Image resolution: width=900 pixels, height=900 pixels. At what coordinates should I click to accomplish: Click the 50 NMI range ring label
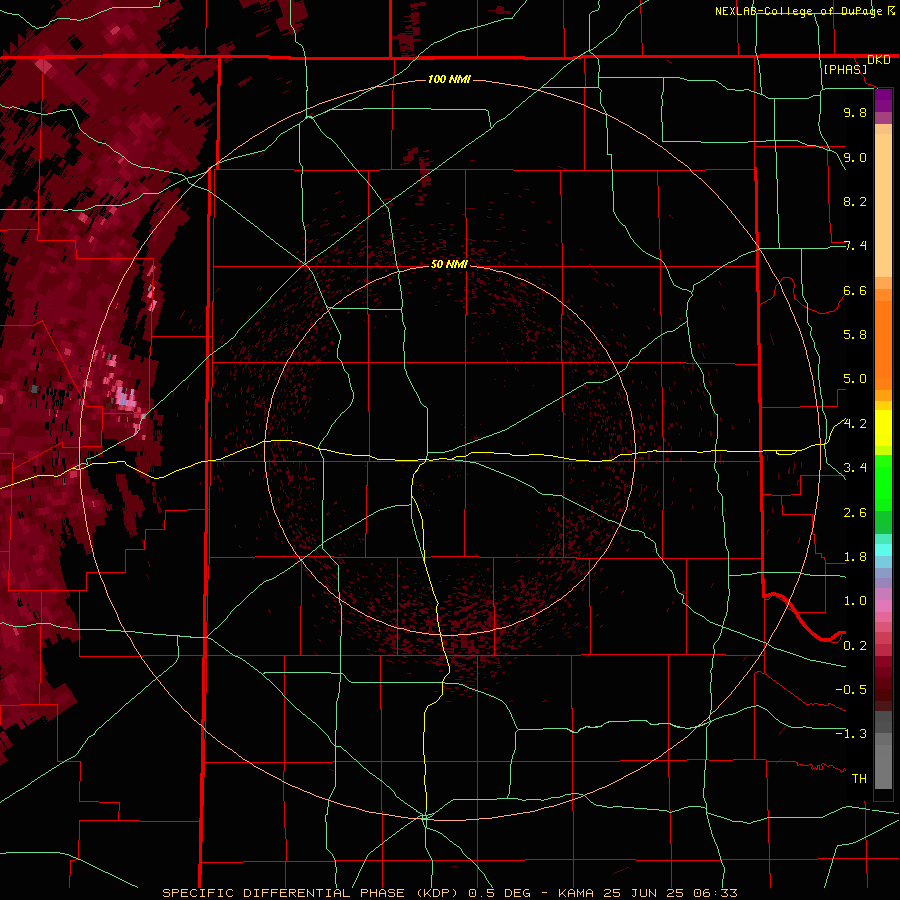(x=449, y=264)
